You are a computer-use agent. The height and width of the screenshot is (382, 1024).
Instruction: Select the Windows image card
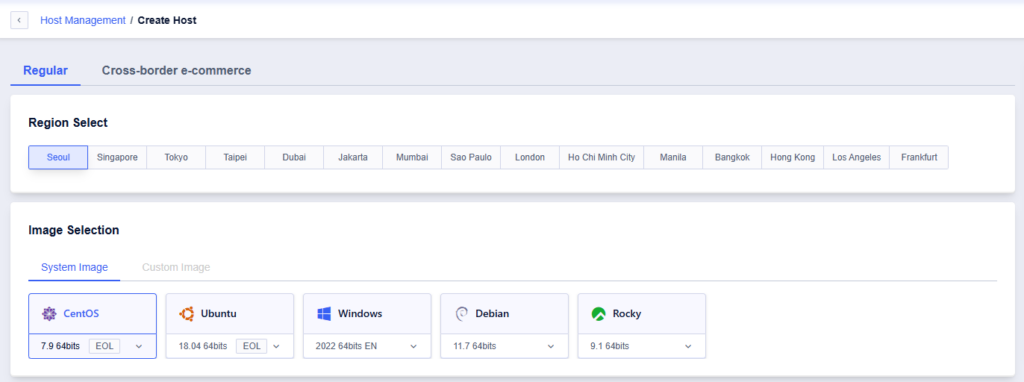[367, 314]
